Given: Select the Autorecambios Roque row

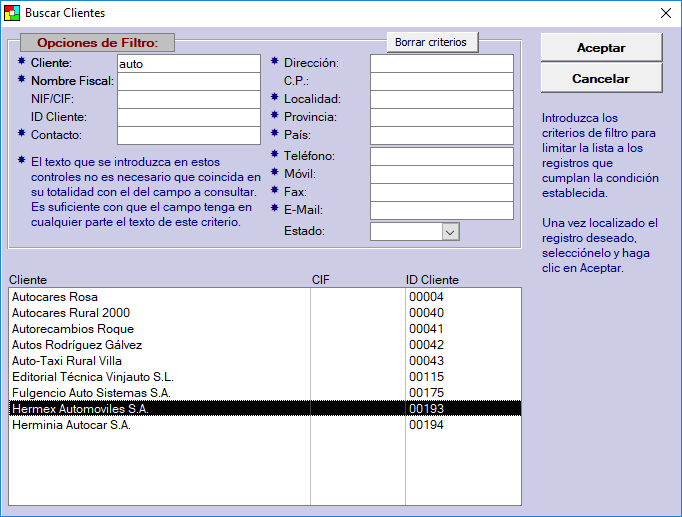Looking at the screenshot, I should click(x=72, y=329).
